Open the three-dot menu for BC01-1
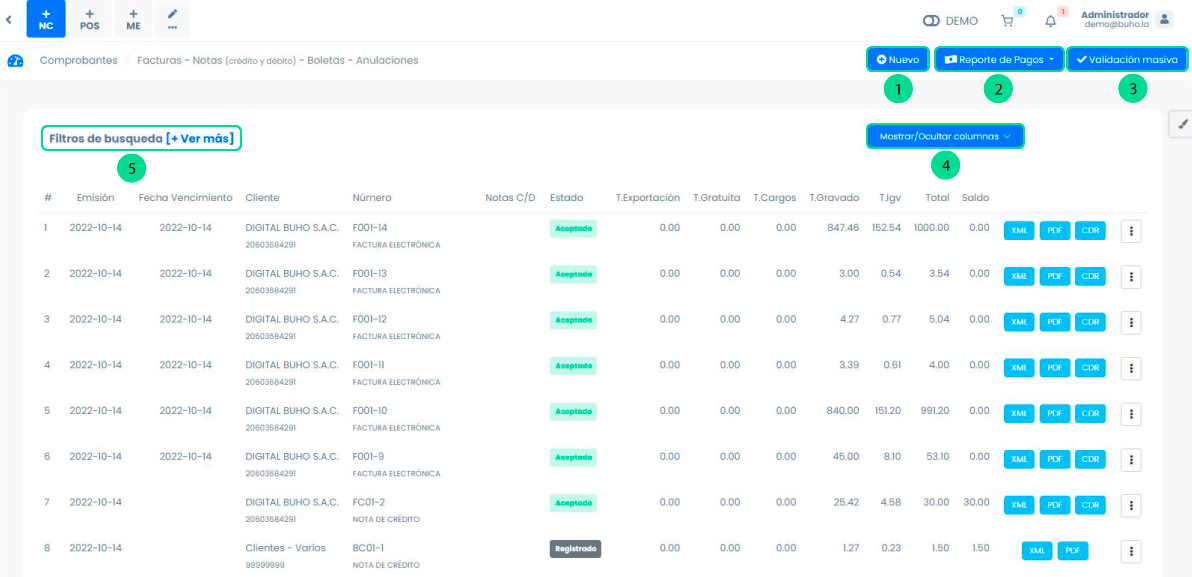1192x577 pixels. (x=1131, y=551)
